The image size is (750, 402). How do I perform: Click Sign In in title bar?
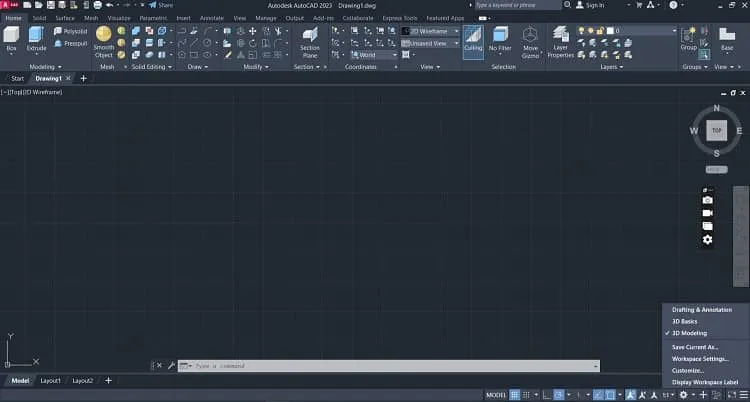point(590,5)
